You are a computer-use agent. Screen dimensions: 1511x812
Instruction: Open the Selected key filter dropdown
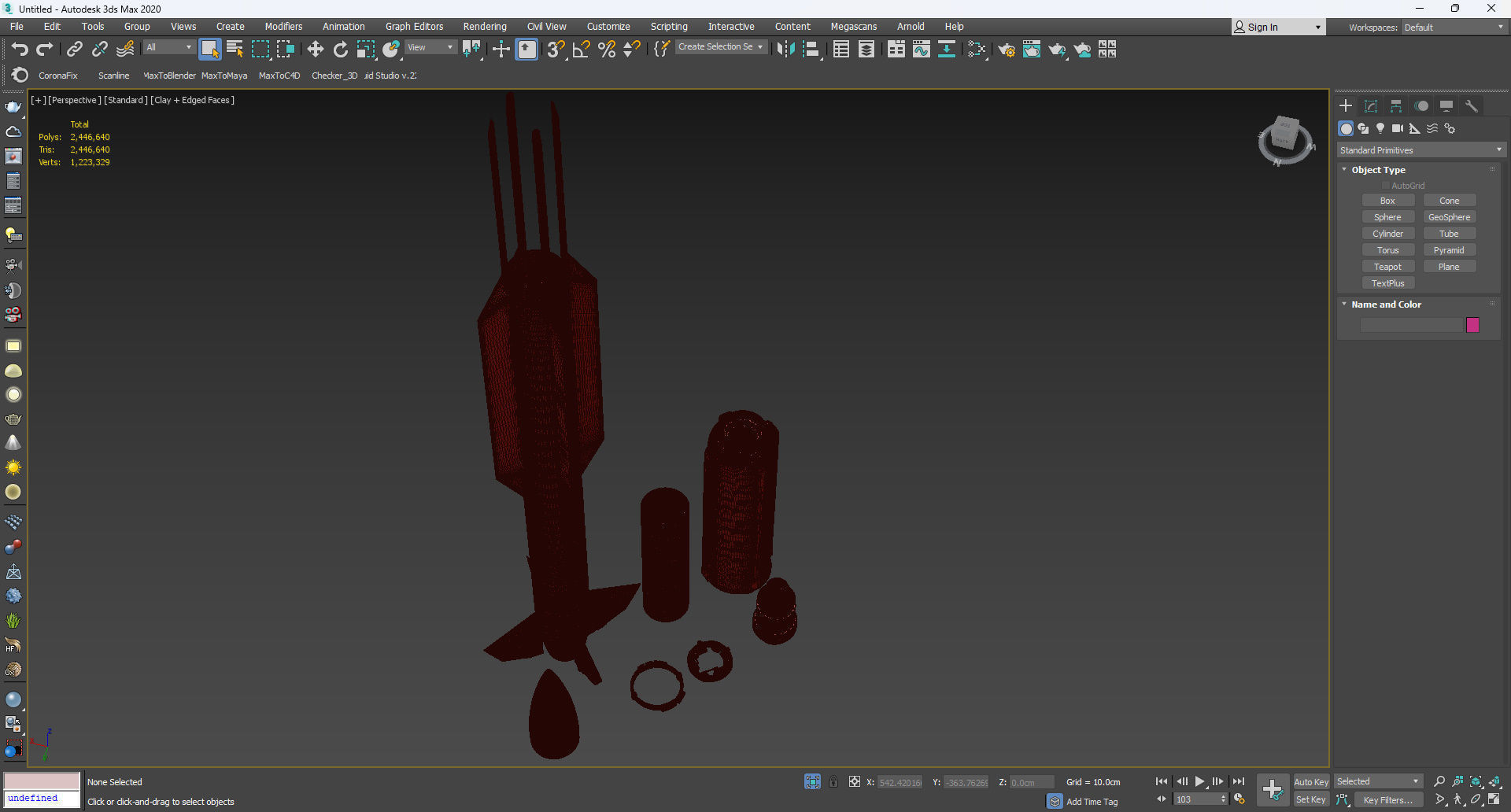(x=1378, y=781)
